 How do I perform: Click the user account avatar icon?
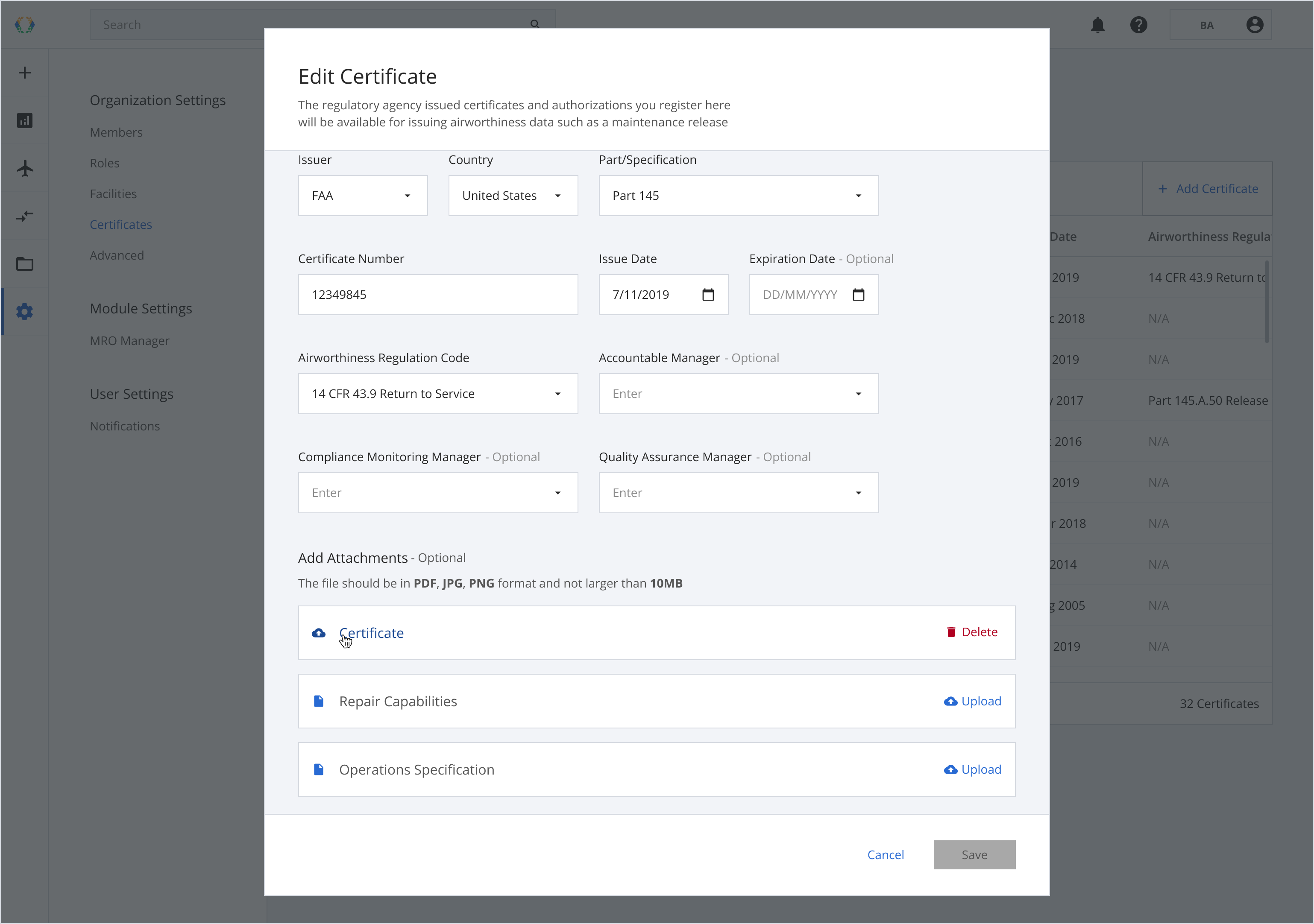click(1255, 25)
